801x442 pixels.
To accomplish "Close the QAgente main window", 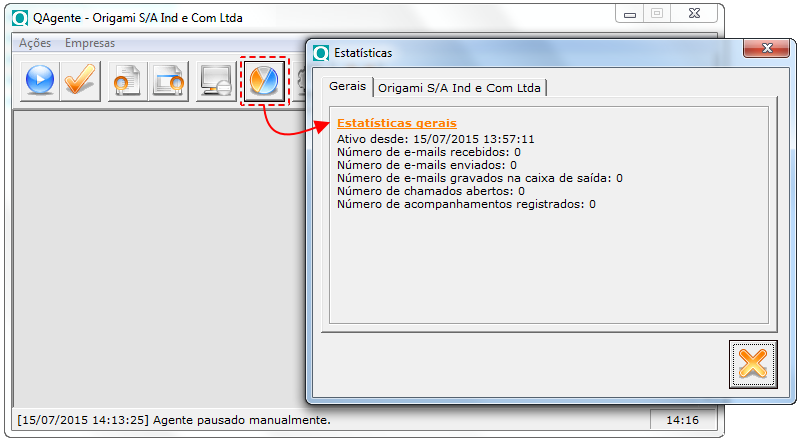I will (x=694, y=14).
